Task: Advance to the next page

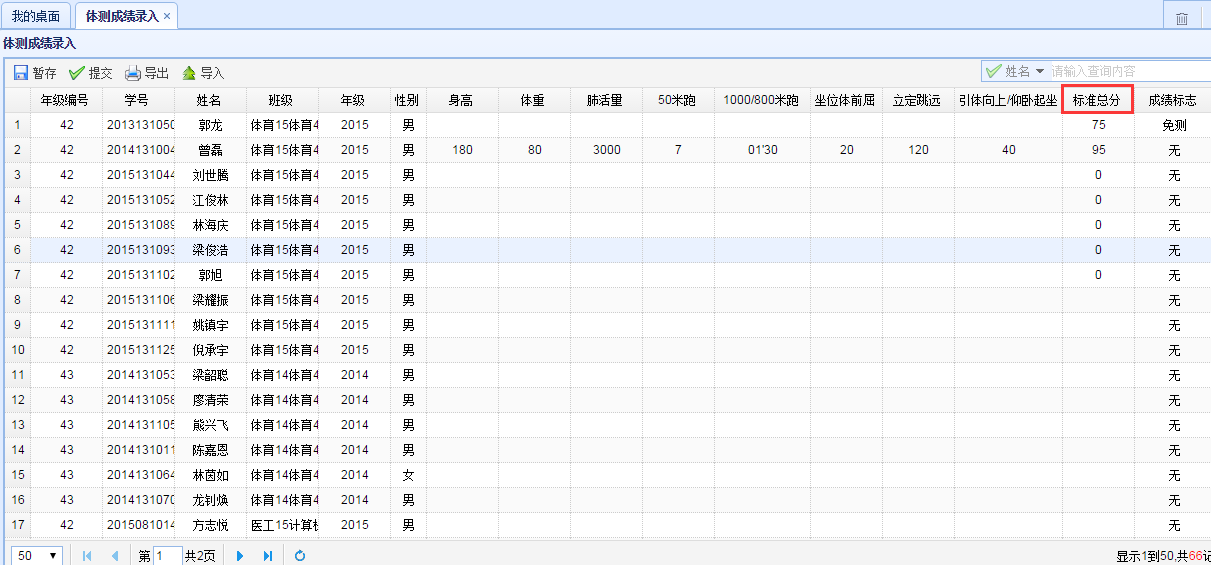Action: (240, 556)
